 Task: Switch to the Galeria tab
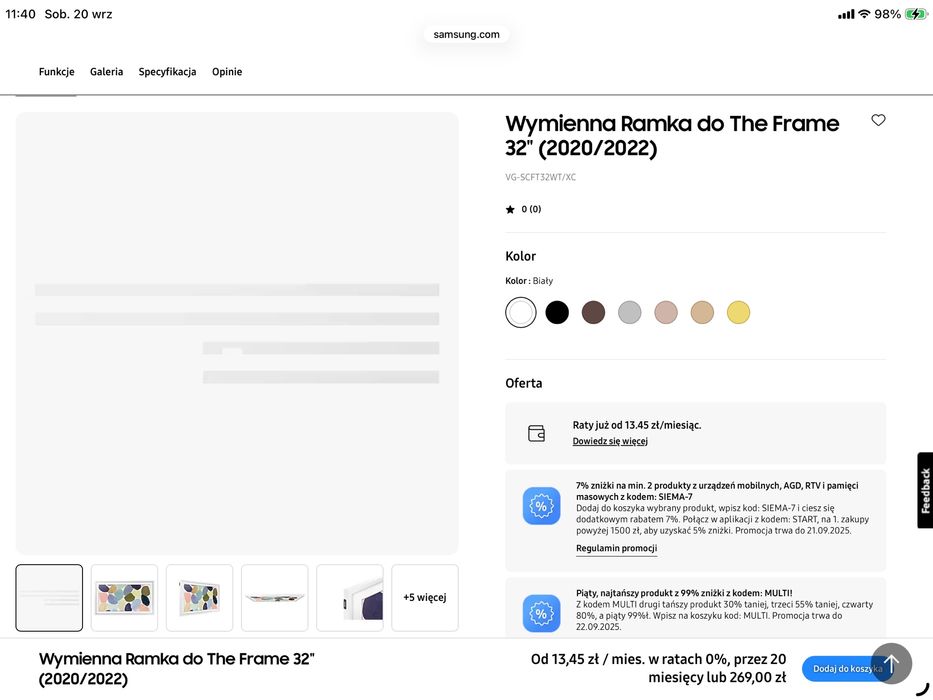107,72
